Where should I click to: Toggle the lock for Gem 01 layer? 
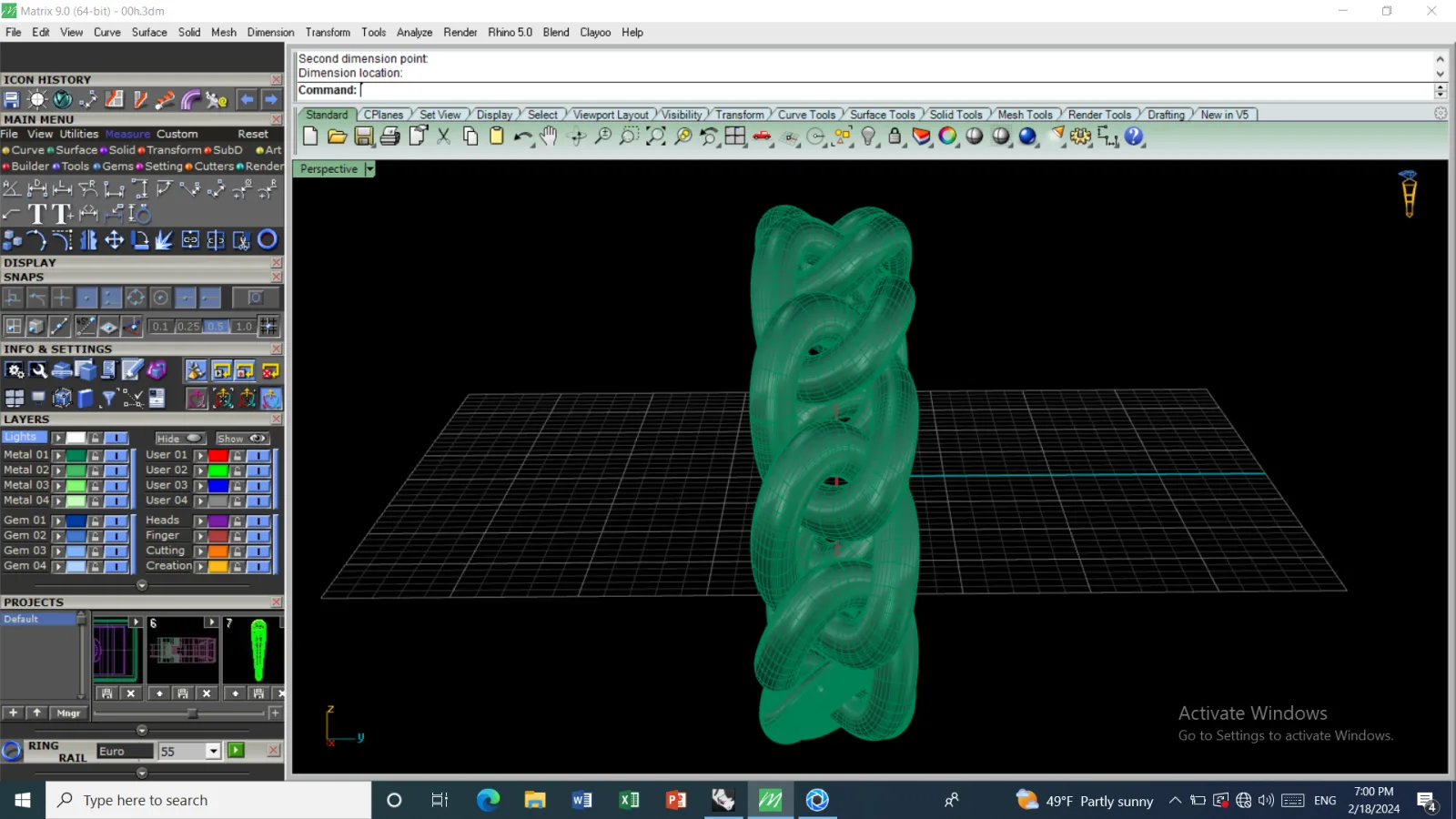(95, 521)
